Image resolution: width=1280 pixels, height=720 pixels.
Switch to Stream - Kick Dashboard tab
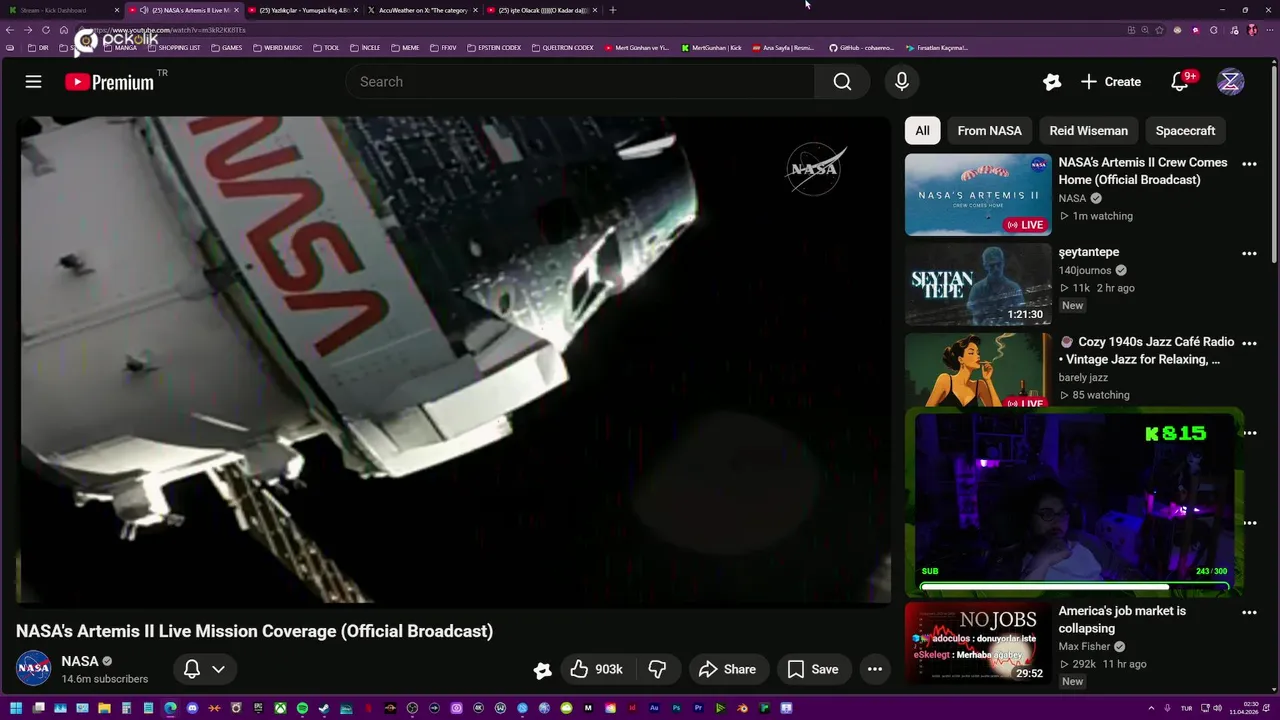click(62, 10)
